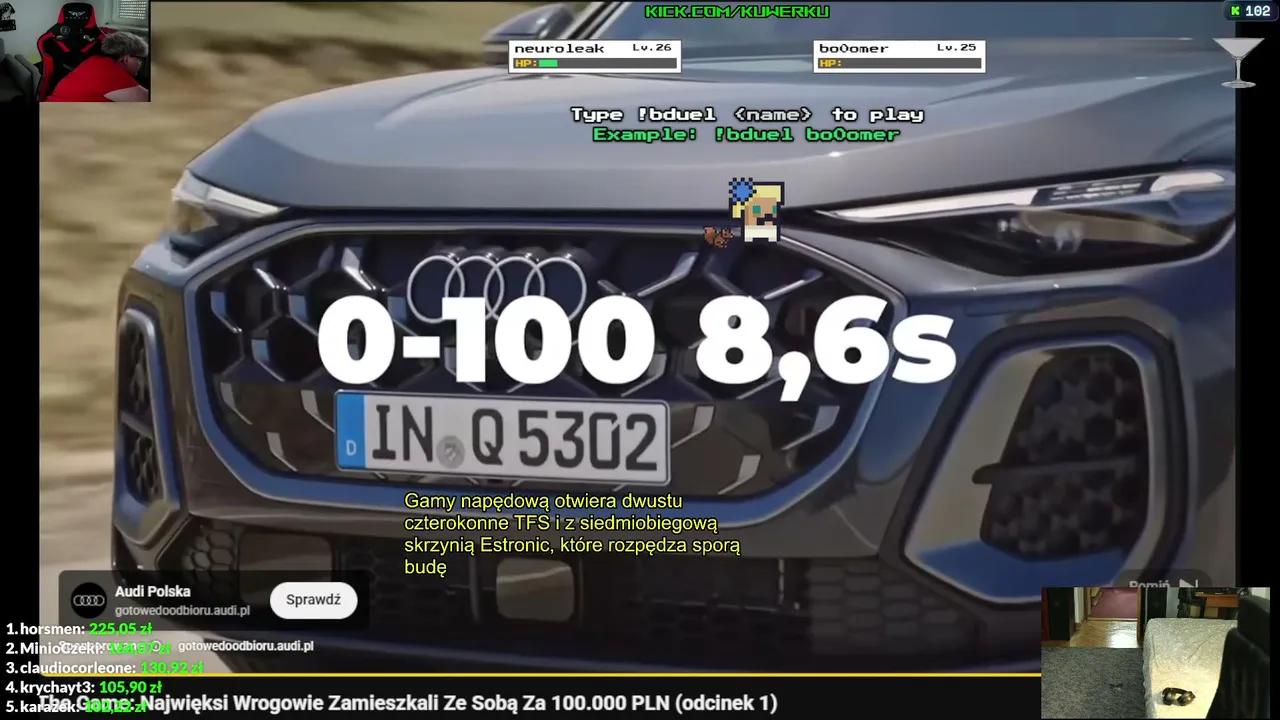This screenshot has width=1280, height=720.
Task: Click the 'Lv.25' level label
Action: pyautogui.click(x=956, y=48)
